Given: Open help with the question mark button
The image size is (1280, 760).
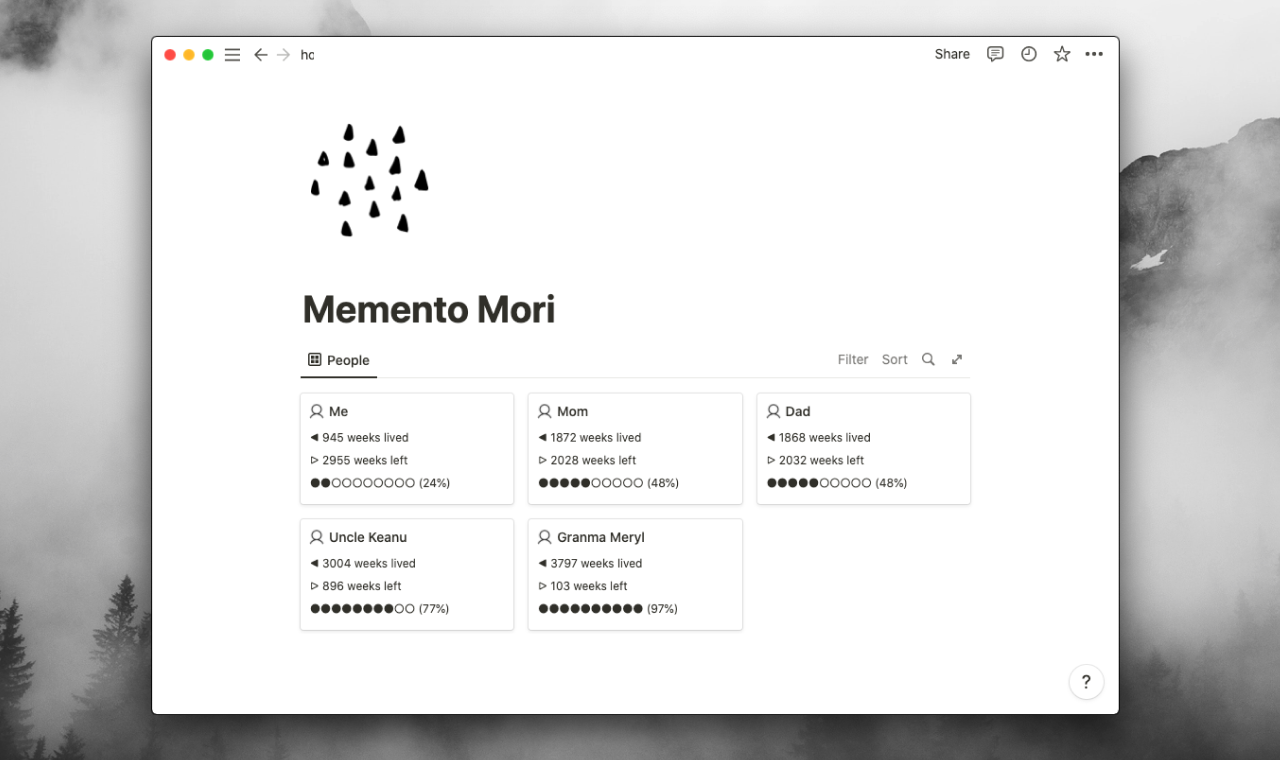Looking at the screenshot, I should tap(1086, 681).
